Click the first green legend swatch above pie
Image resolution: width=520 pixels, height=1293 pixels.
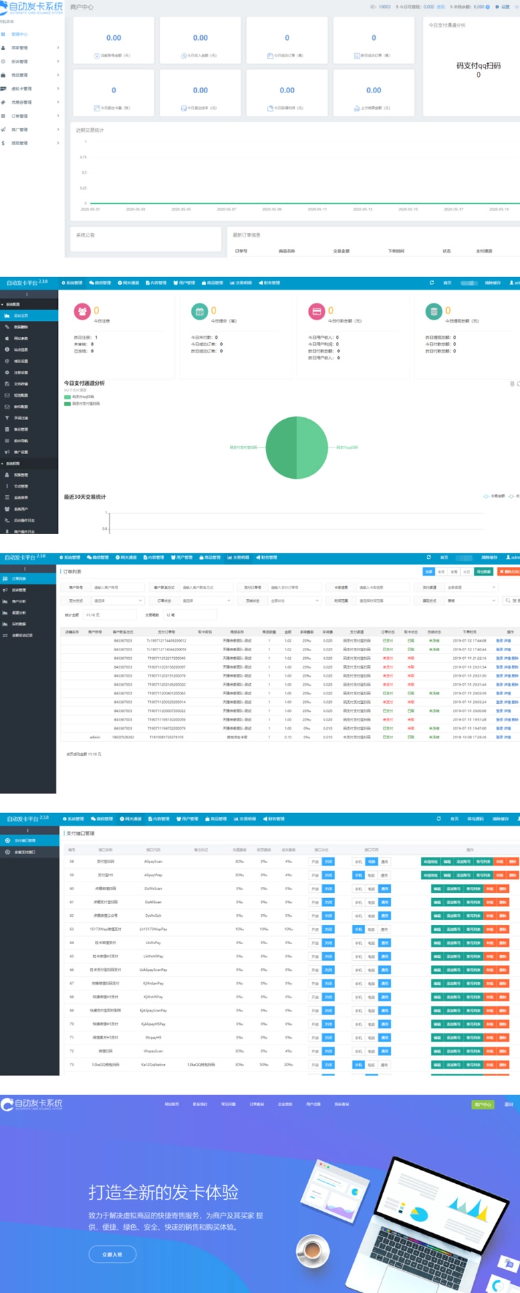pyautogui.click(x=67, y=397)
